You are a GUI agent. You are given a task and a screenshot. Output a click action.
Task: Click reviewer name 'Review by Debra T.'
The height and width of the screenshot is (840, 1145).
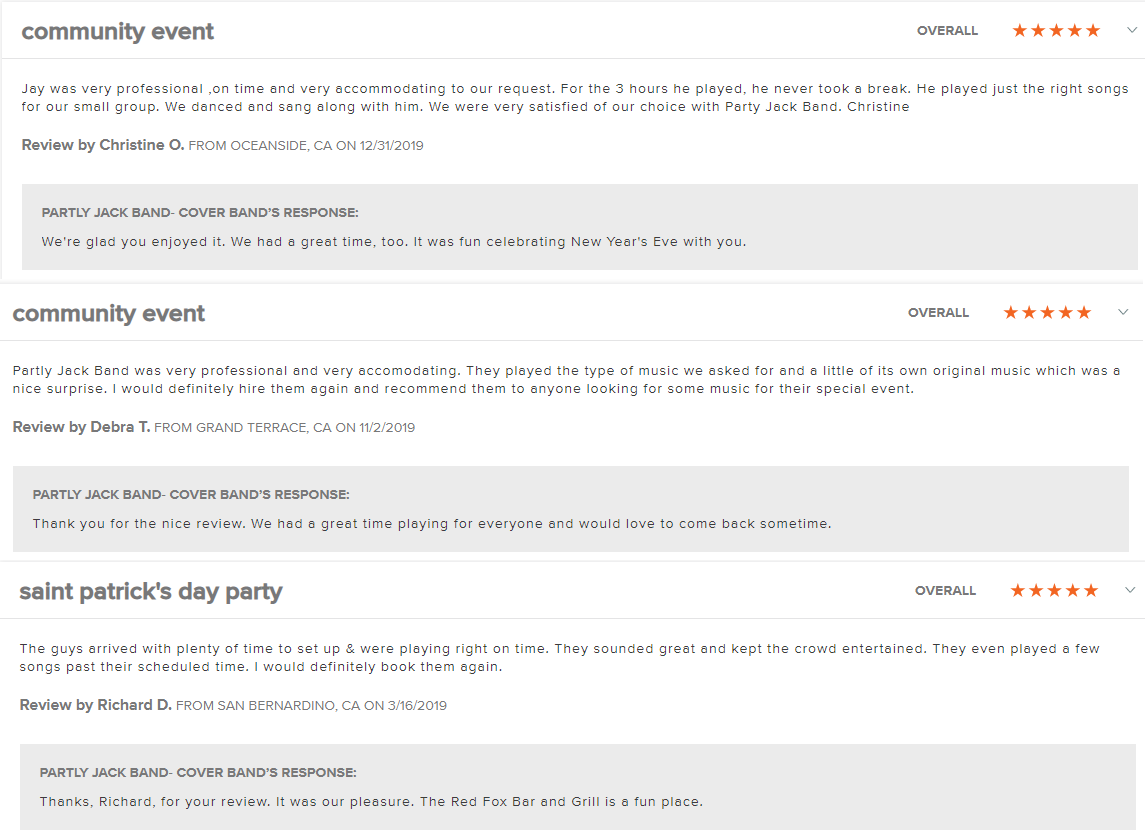(81, 427)
